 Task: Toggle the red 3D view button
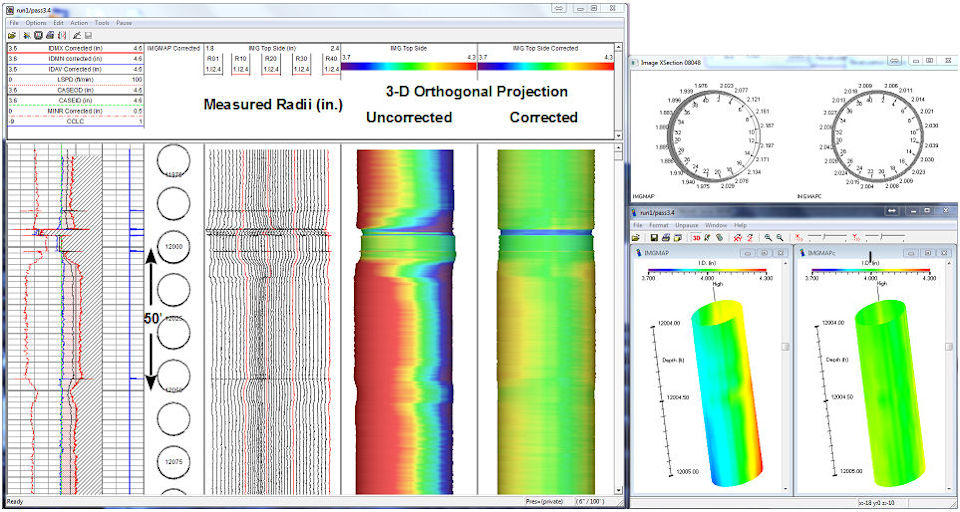(697, 238)
